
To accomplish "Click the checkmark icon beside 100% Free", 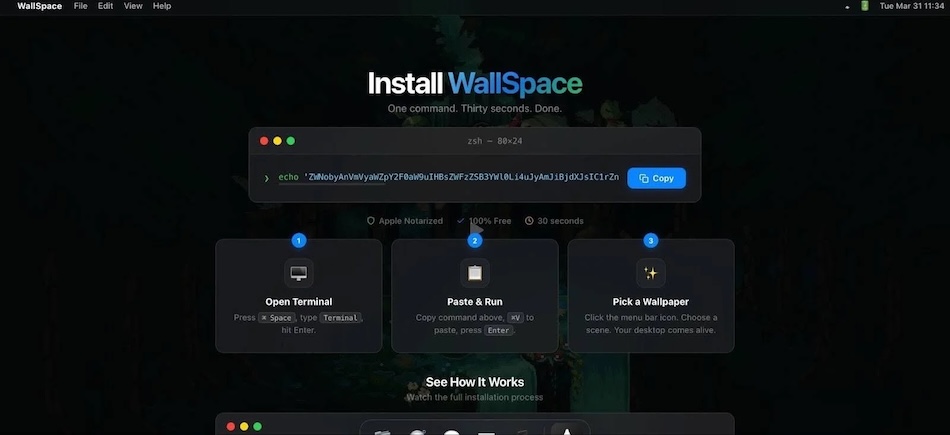I will click(x=460, y=221).
